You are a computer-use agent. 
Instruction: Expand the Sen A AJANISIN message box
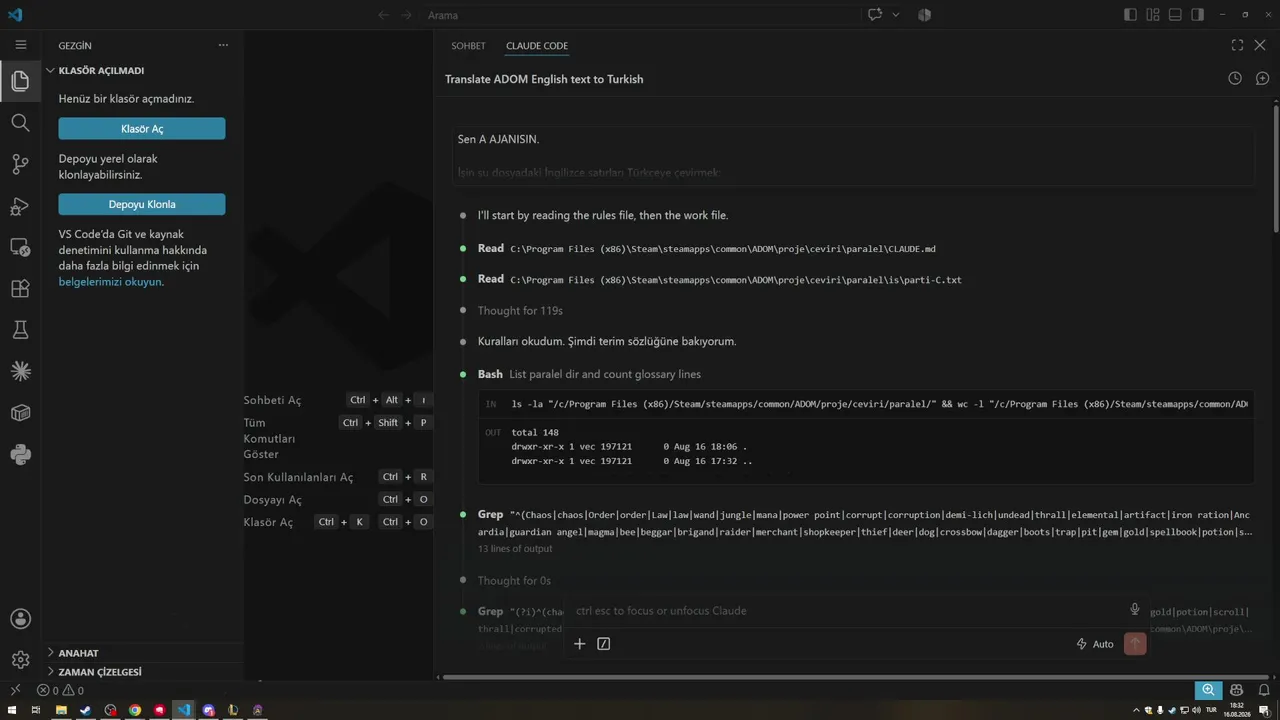(852, 156)
